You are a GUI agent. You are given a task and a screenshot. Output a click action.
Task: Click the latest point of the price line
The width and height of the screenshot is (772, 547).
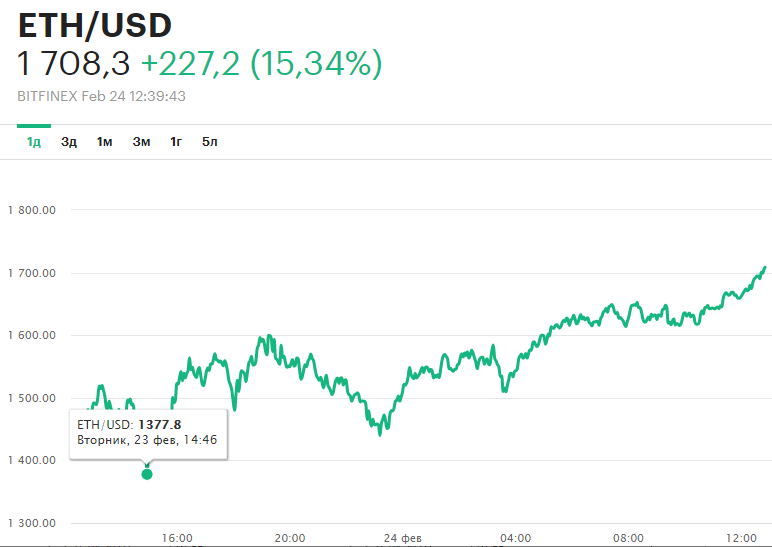coord(765,267)
